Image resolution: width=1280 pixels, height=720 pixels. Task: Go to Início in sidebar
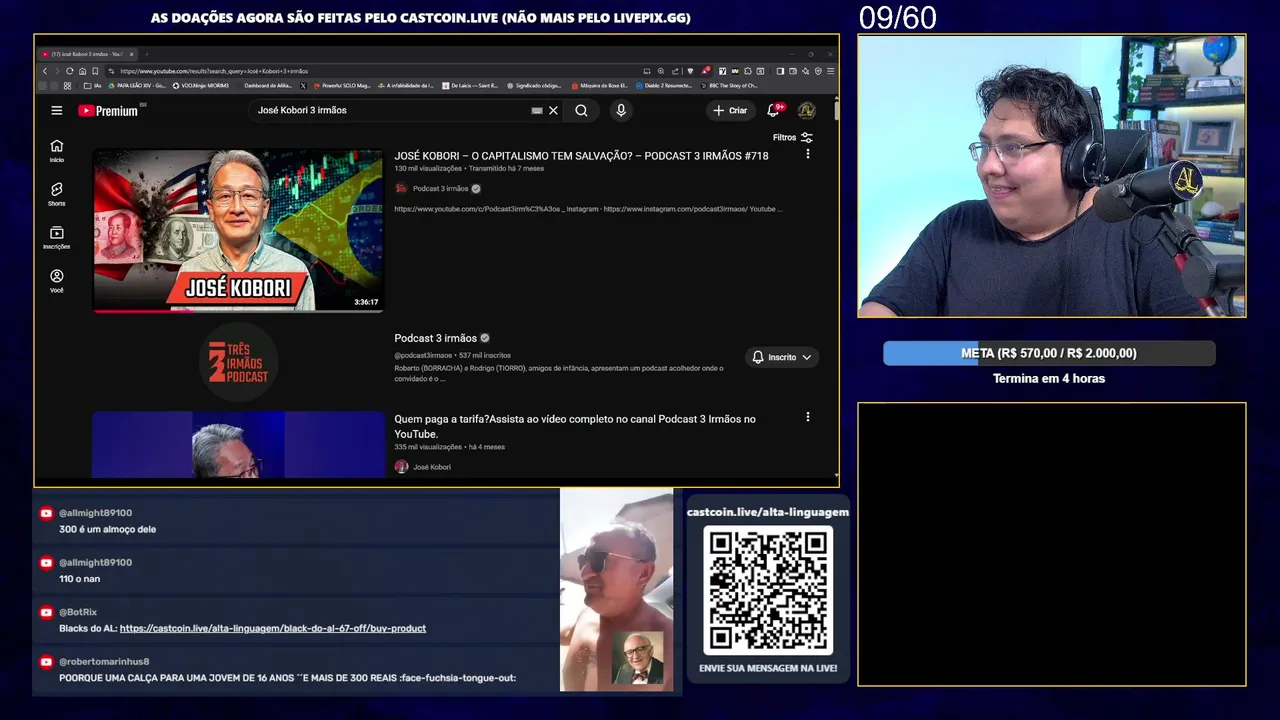pos(57,151)
